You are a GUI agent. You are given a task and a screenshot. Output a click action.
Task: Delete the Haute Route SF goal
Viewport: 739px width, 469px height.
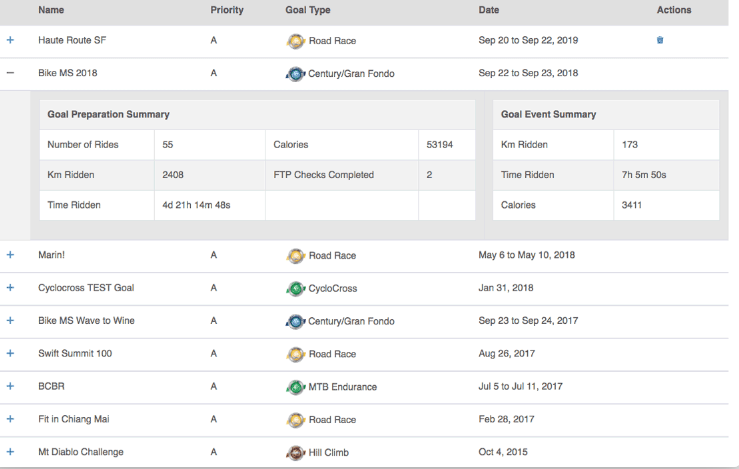click(x=659, y=41)
